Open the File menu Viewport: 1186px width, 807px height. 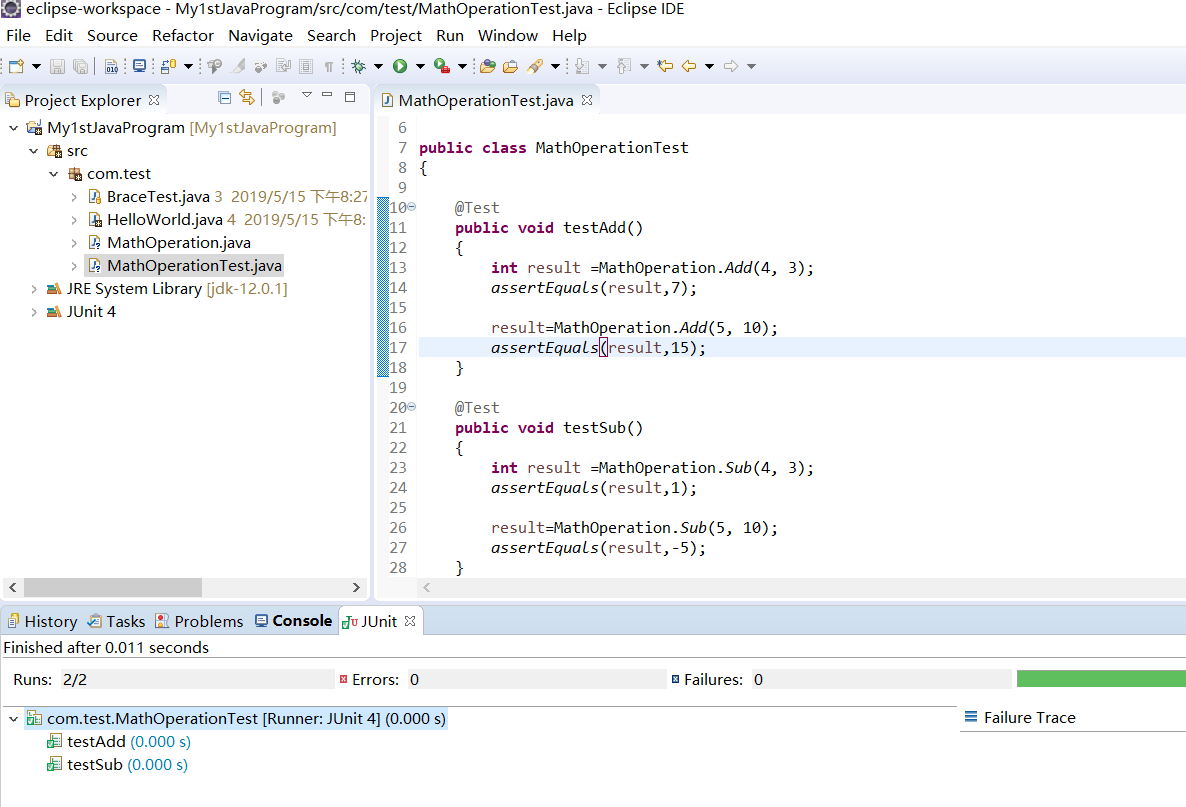tap(18, 36)
